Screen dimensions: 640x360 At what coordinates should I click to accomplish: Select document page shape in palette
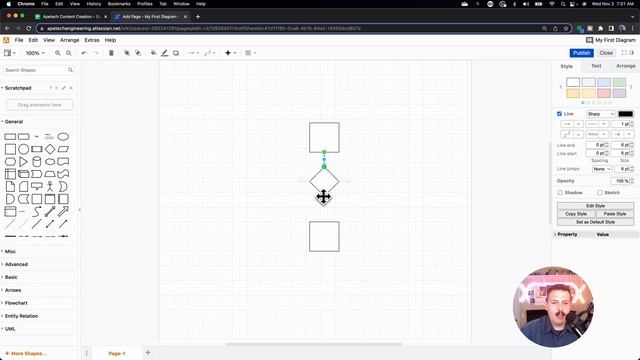[x=10, y=187]
